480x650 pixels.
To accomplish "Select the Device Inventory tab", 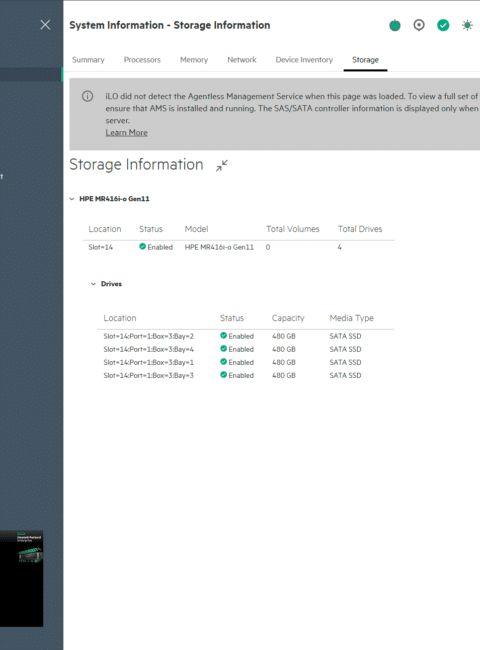I will [x=304, y=60].
